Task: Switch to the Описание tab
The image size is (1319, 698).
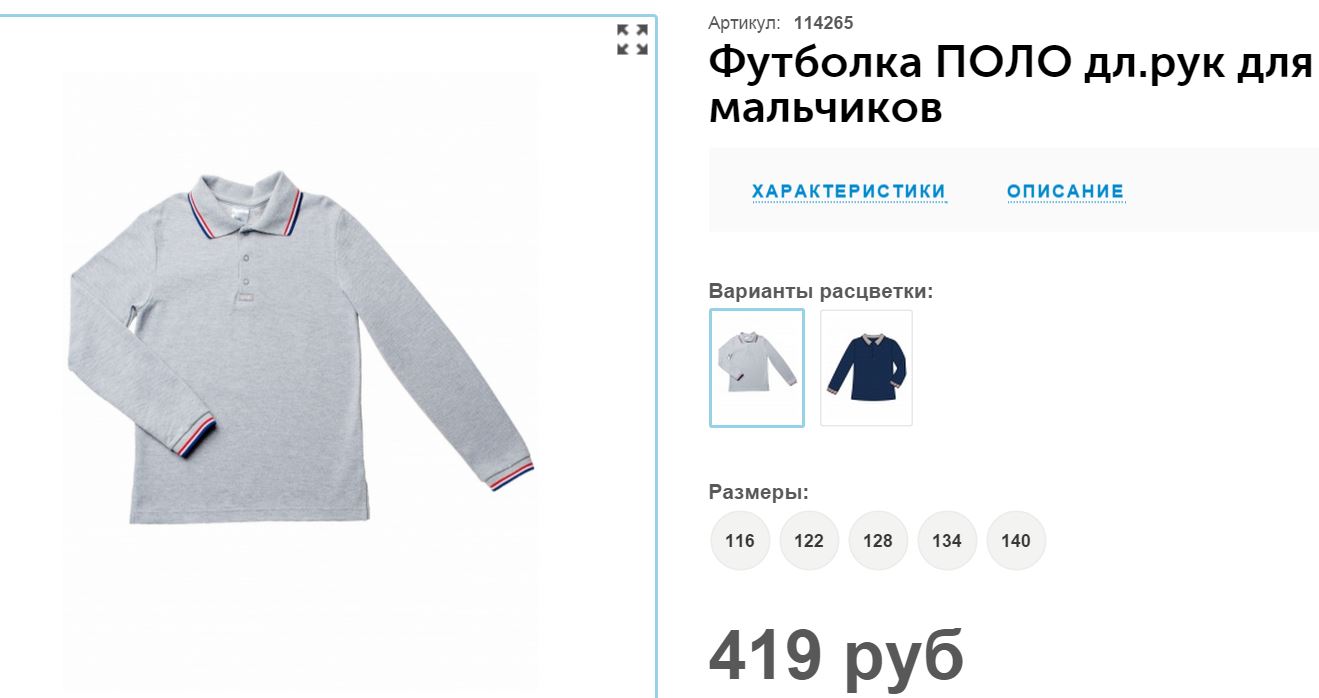Action: [1066, 191]
